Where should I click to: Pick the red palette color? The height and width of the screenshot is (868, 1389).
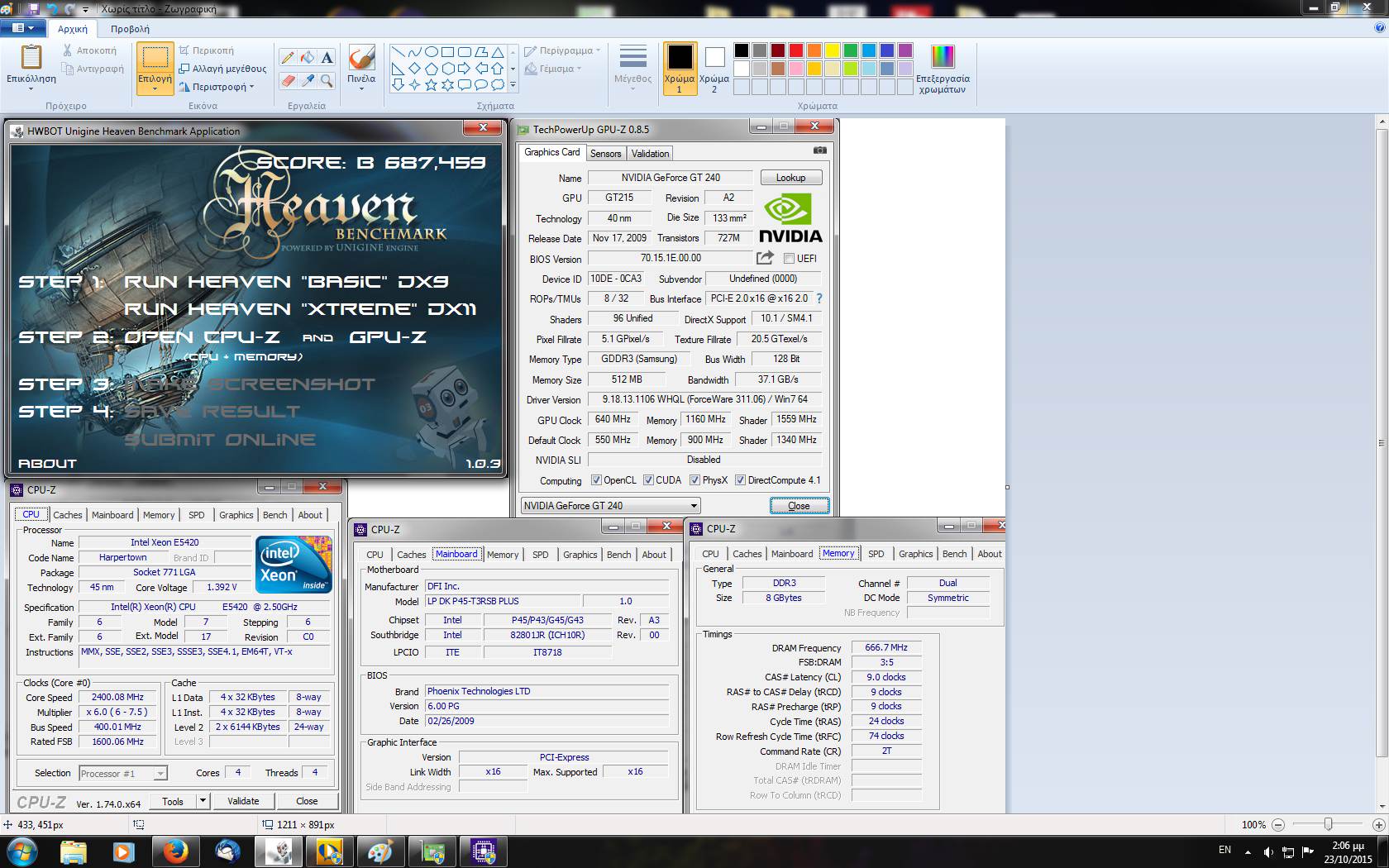(795, 50)
